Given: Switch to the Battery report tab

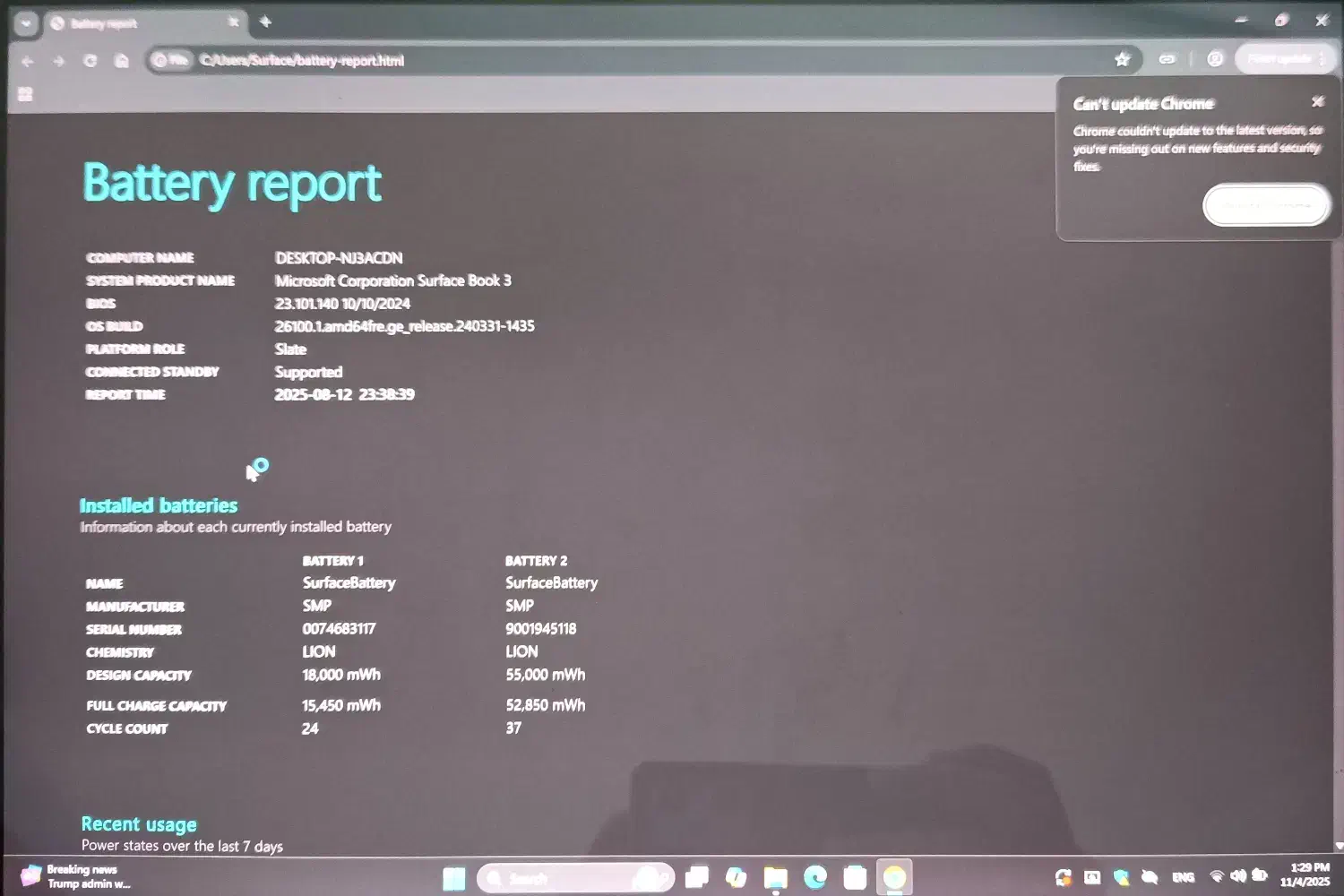Looking at the screenshot, I should click(134, 23).
